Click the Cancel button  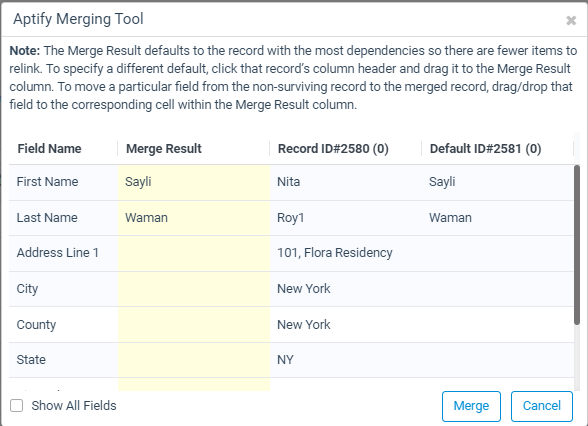[x=542, y=406]
